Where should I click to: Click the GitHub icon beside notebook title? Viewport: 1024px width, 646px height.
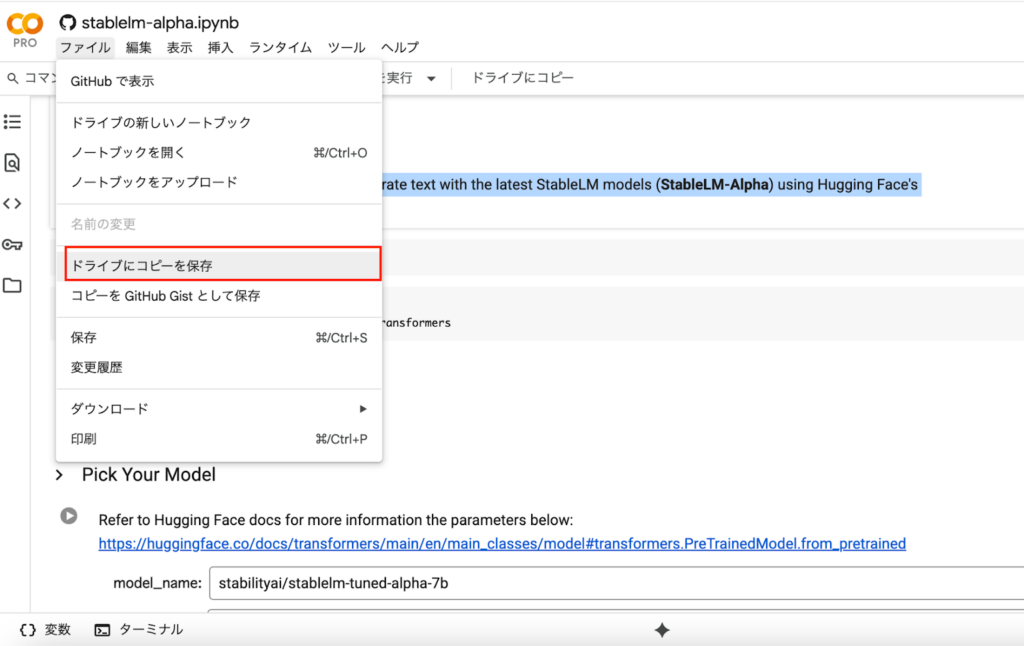[x=67, y=23]
